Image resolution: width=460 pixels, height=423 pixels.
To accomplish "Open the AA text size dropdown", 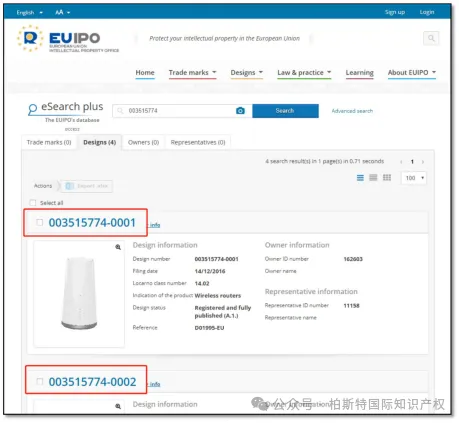I will 63,12.
